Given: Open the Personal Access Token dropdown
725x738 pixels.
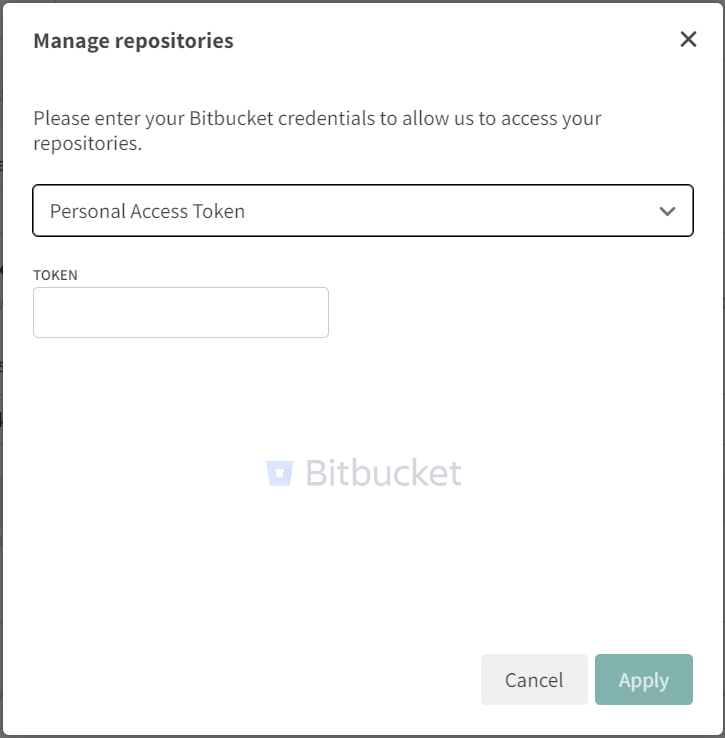Looking at the screenshot, I should (x=362, y=211).
